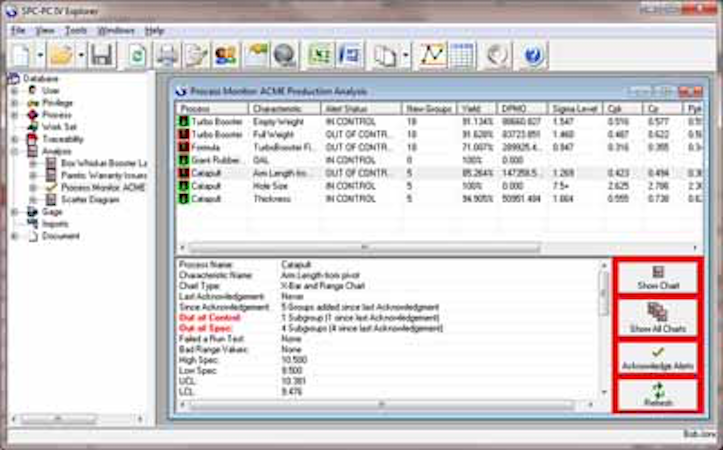Click the Database root icon in tree
Screen dimensions: 723x450
(14, 78)
